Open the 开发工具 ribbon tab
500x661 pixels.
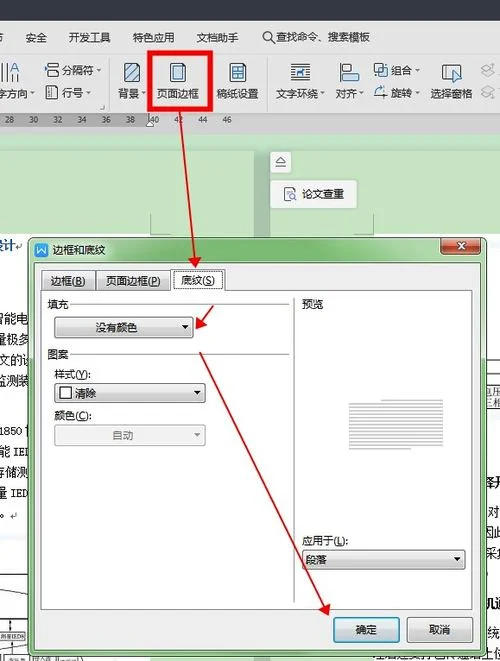[89, 38]
